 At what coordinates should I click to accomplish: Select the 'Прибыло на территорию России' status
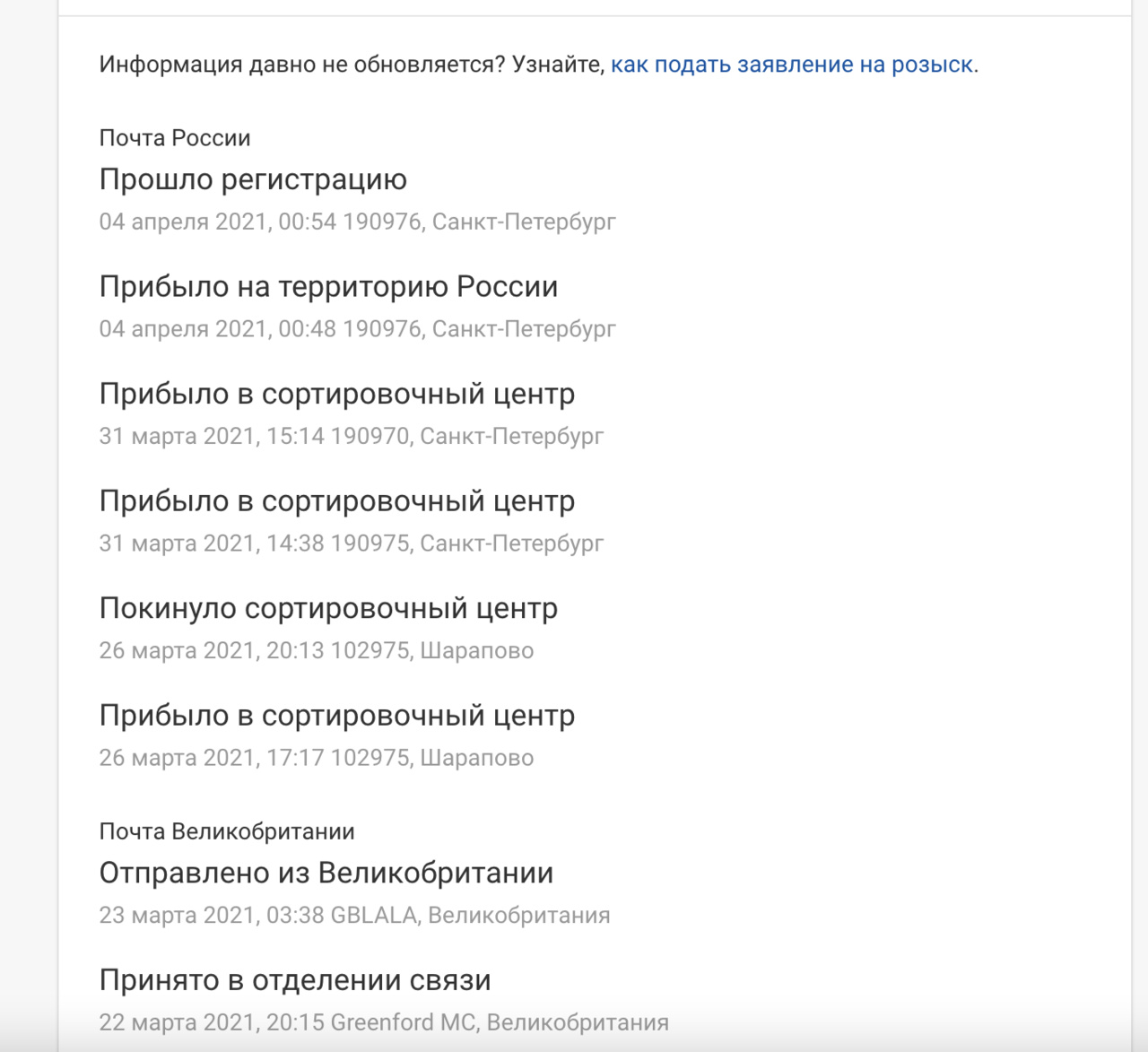coord(328,287)
